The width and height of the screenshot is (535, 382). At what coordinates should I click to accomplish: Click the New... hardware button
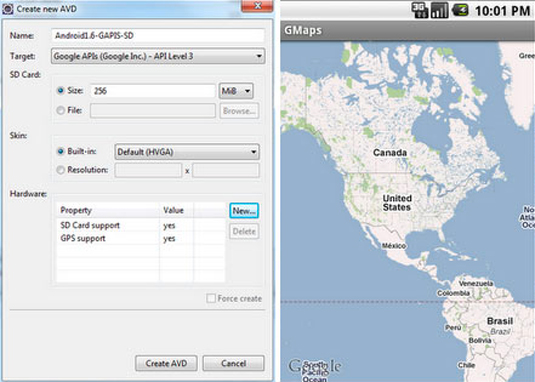click(244, 211)
